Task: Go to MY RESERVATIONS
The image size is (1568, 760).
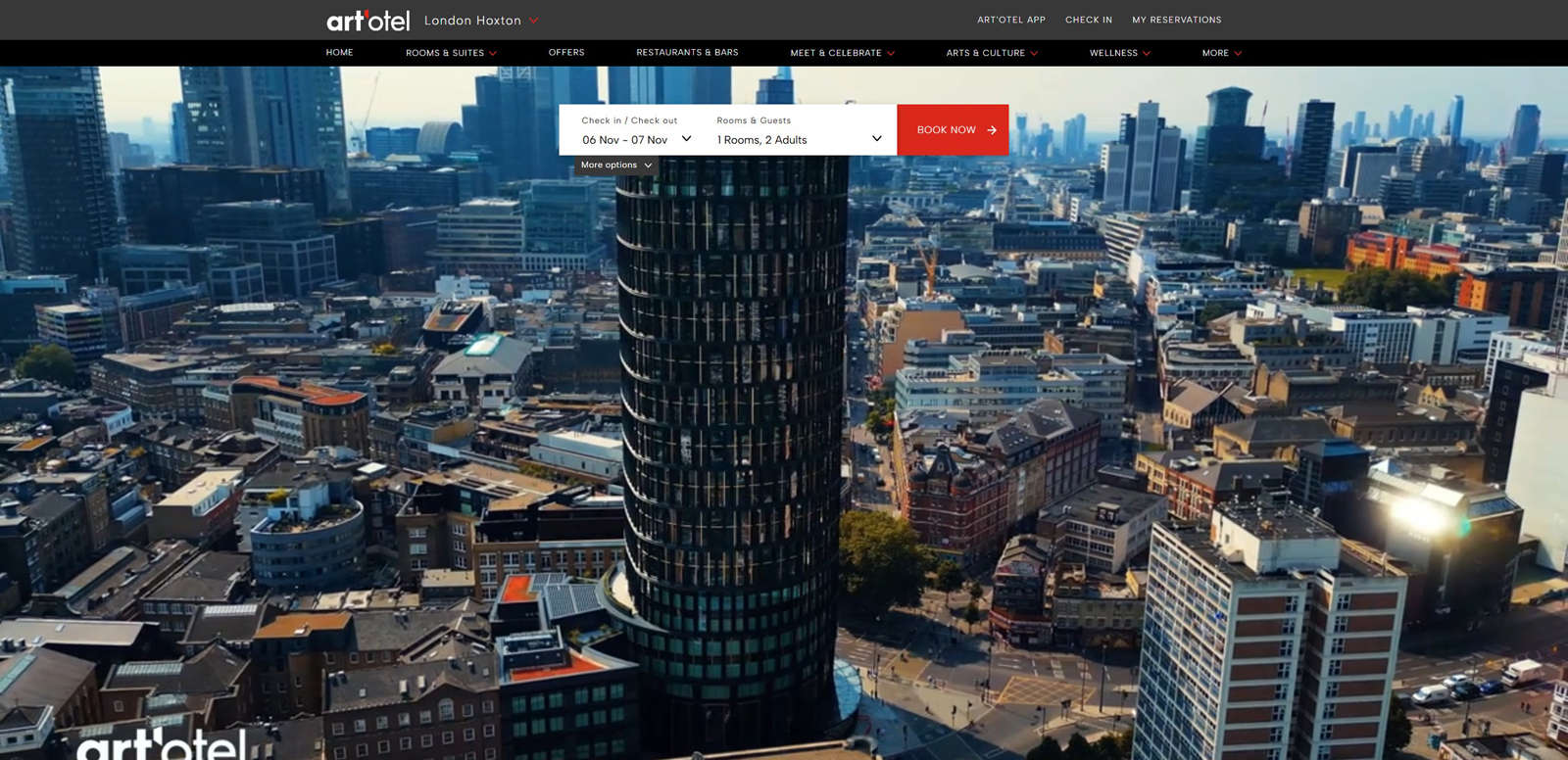Action: click(x=1177, y=20)
